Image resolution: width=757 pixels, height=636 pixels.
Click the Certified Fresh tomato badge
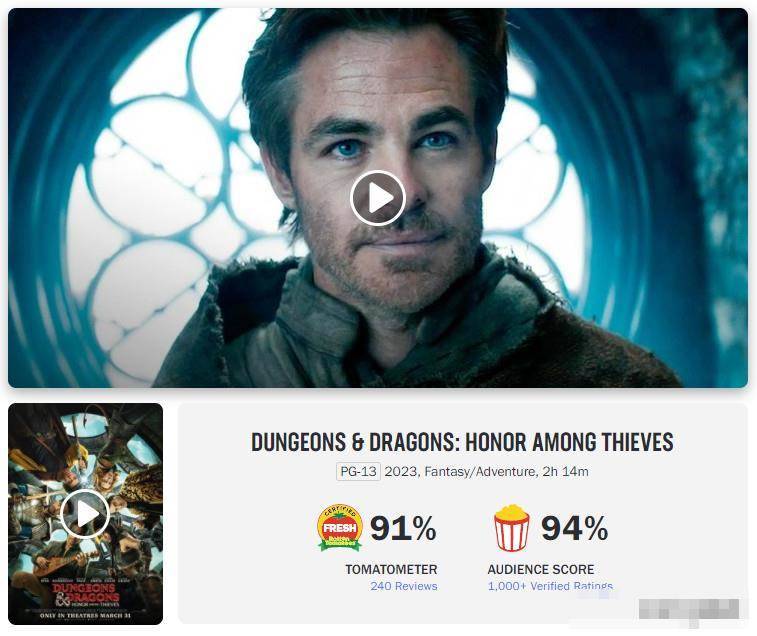[340, 528]
